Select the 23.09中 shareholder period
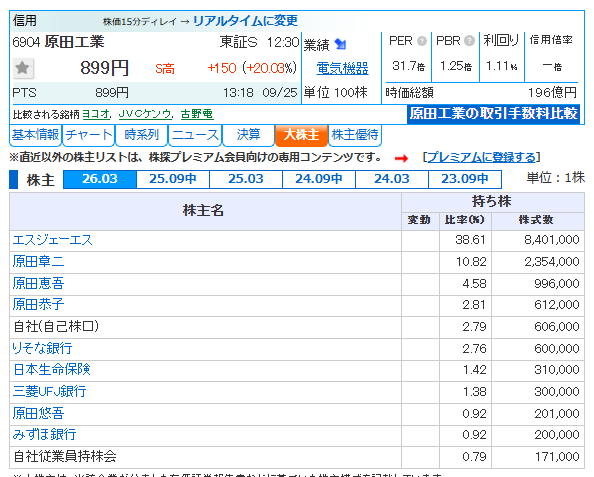This screenshot has height=477, width=594. tap(465, 179)
